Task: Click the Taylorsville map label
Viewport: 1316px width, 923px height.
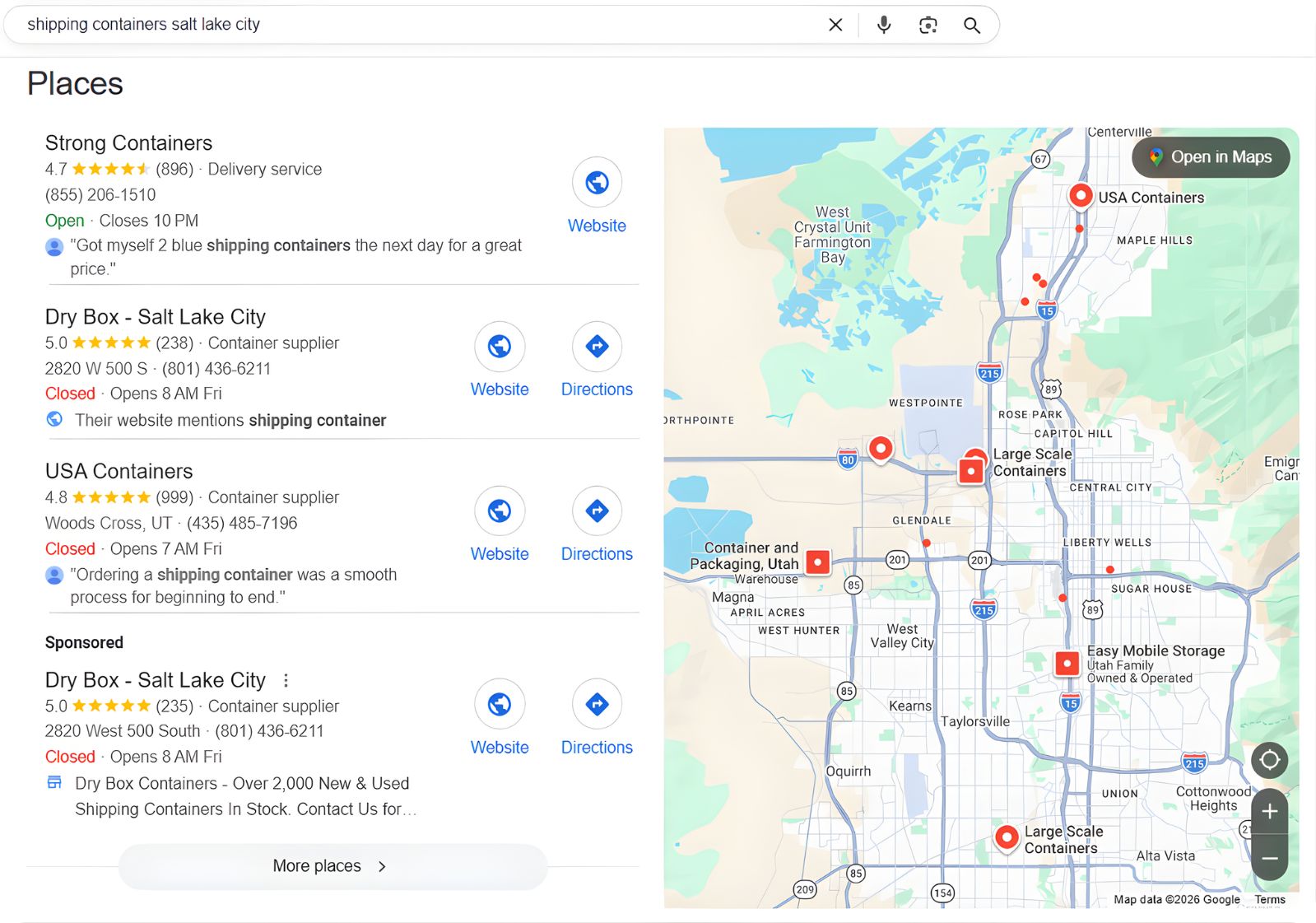Action: [x=974, y=721]
